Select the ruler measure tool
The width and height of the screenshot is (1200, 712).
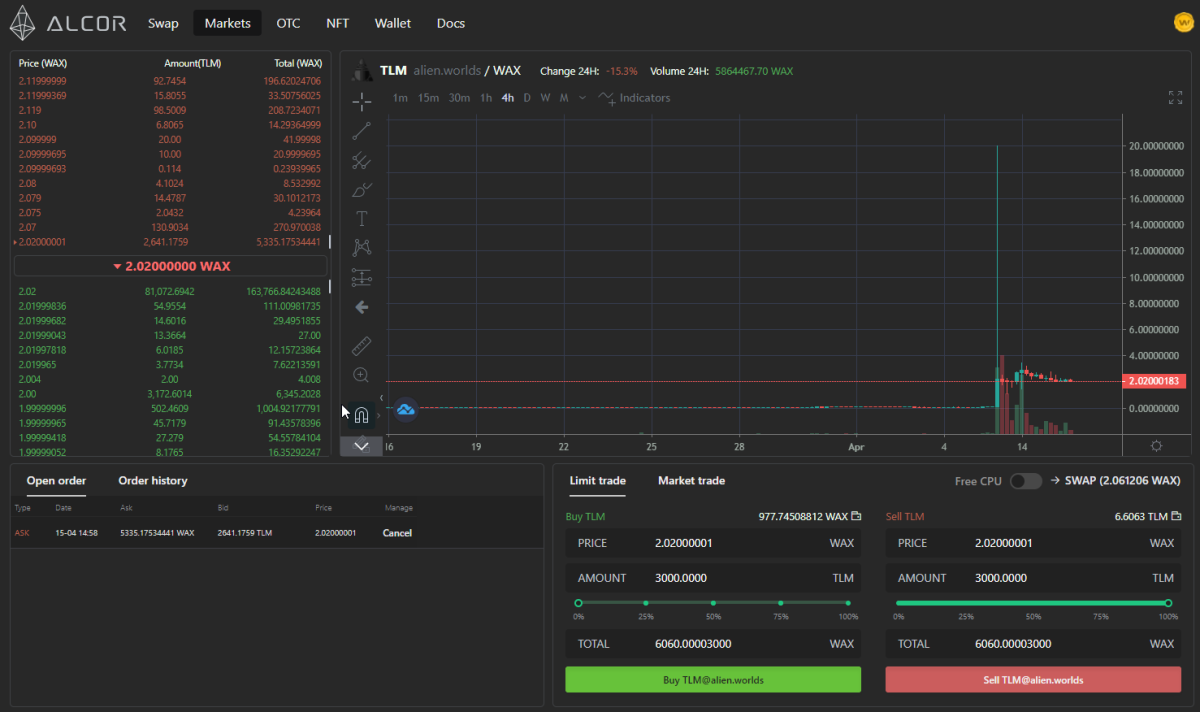(x=362, y=346)
